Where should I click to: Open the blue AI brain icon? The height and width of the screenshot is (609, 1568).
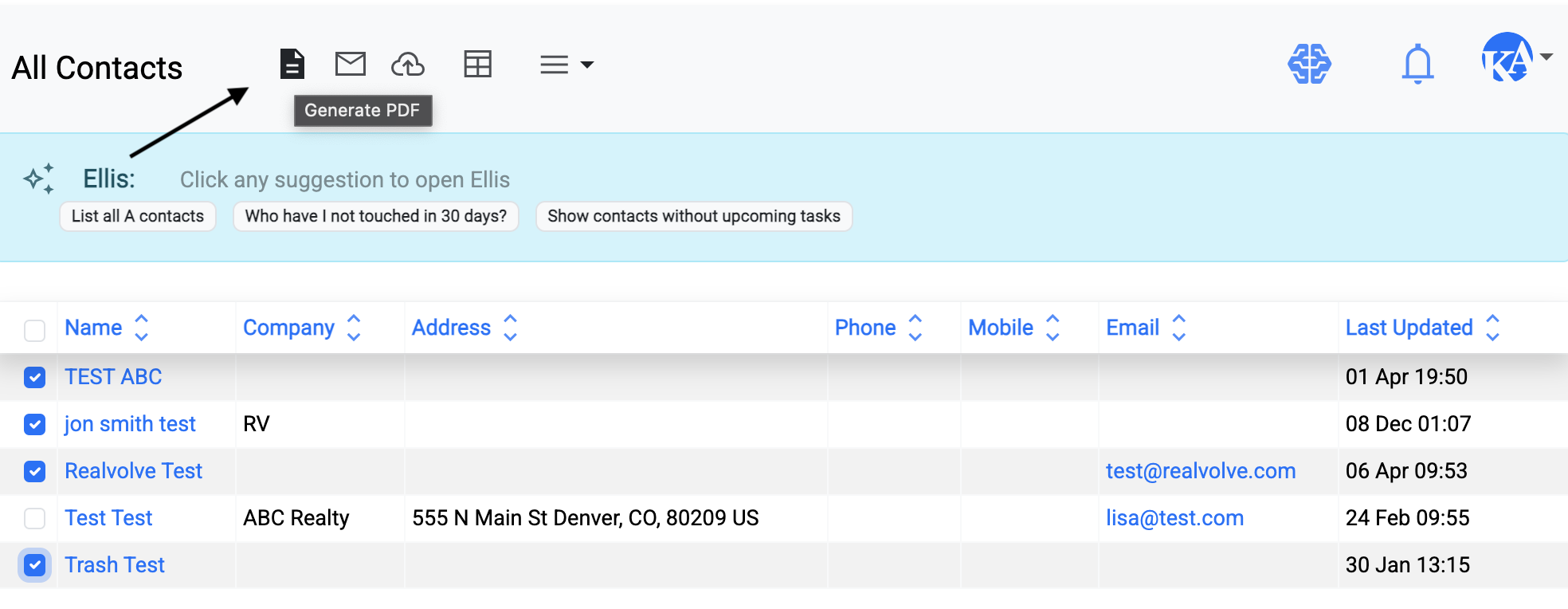(1309, 64)
